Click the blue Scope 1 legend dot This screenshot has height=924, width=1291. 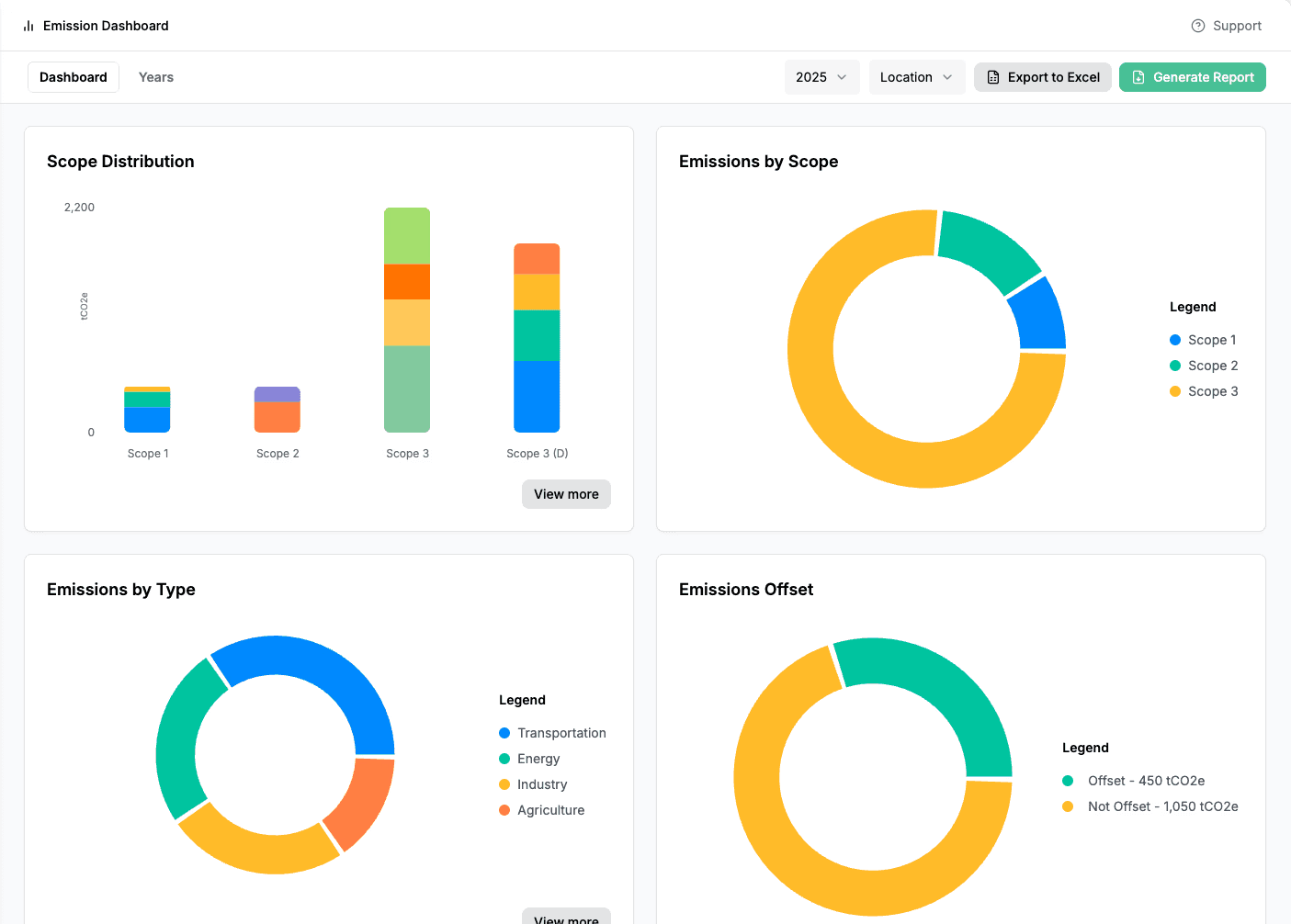(1175, 340)
